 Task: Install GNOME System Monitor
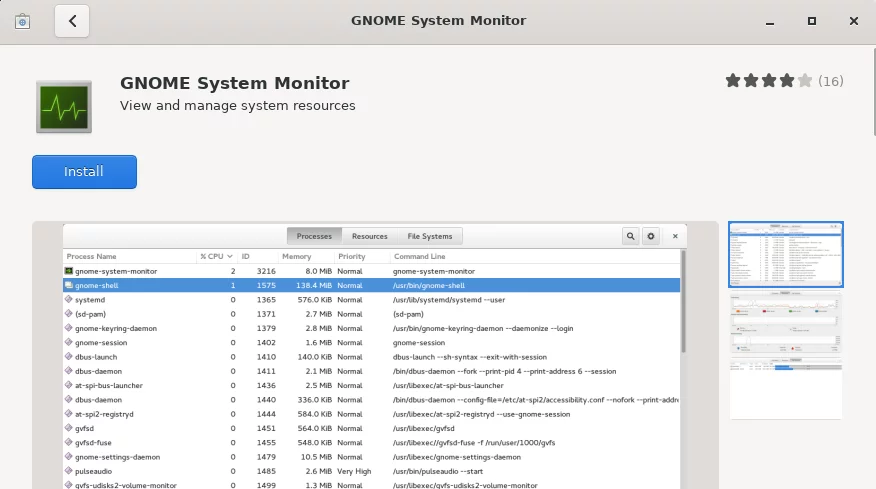click(x=84, y=172)
